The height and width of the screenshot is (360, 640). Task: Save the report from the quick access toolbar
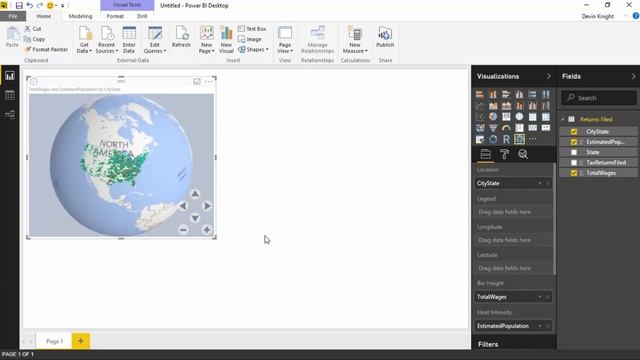coord(19,6)
